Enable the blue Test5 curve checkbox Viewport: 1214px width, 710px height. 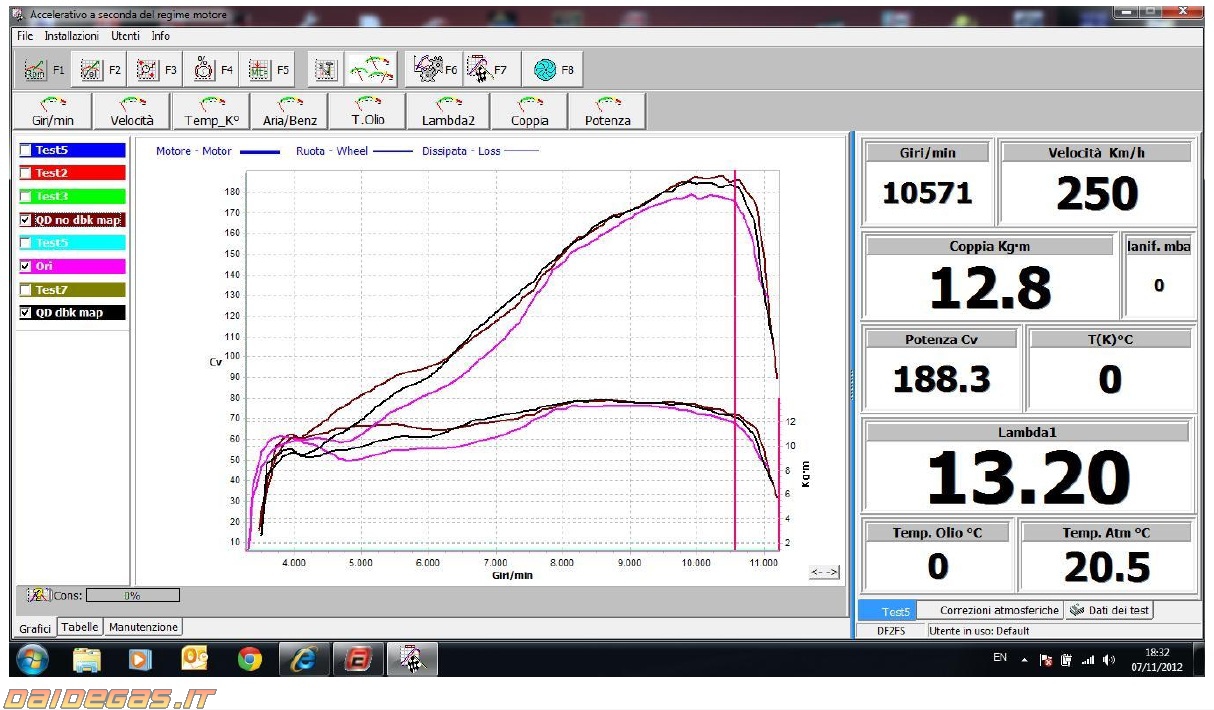(x=26, y=150)
